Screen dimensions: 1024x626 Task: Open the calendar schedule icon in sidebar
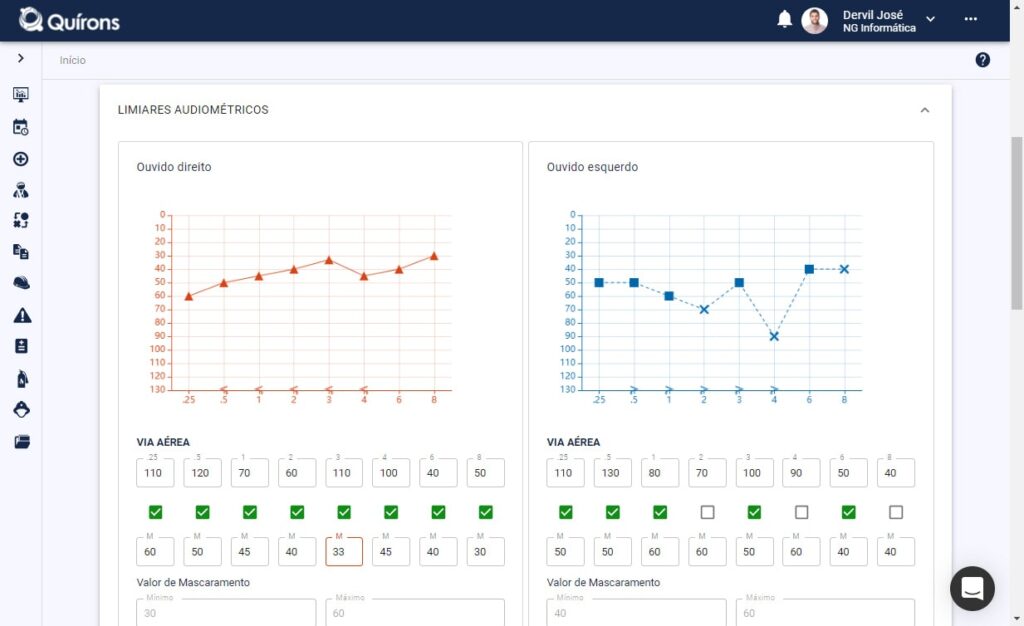(21, 127)
